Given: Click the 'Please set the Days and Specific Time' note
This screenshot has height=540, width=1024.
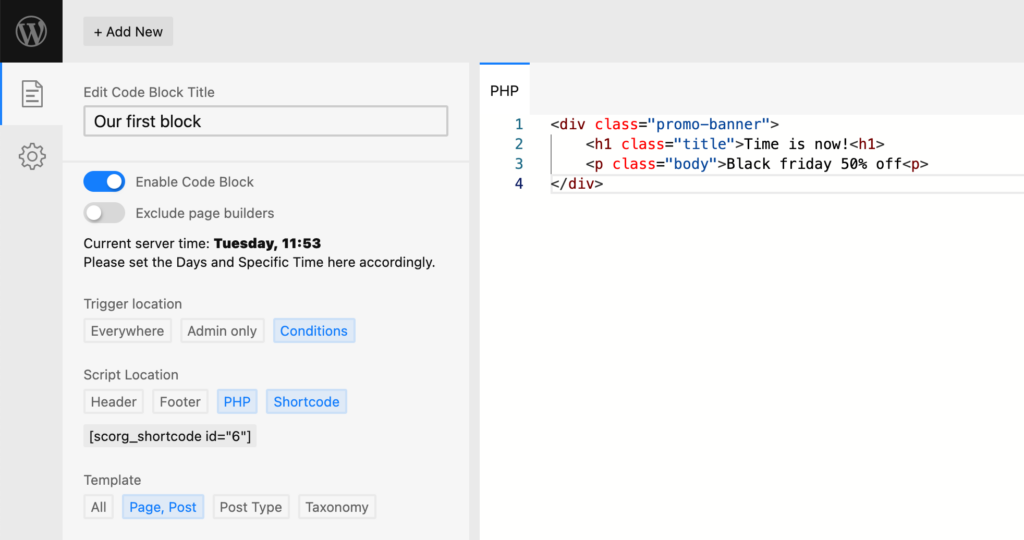Looking at the screenshot, I should coord(259,262).
